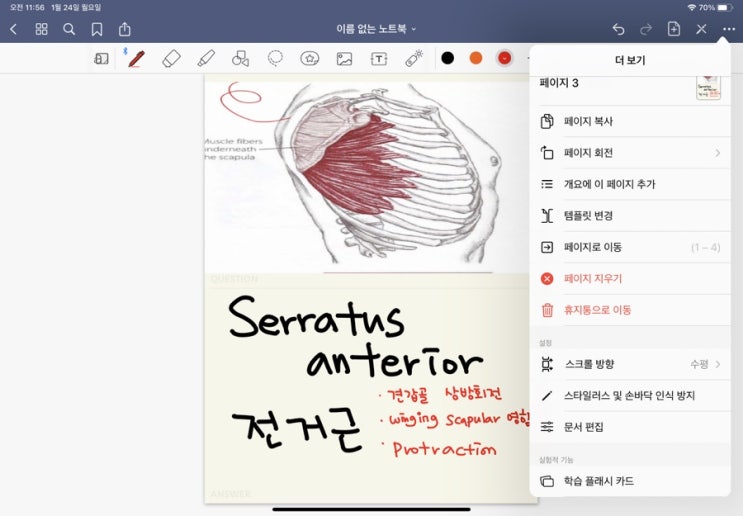
Task: Tap the rotate page icon
Action: (x=547, y=153)
